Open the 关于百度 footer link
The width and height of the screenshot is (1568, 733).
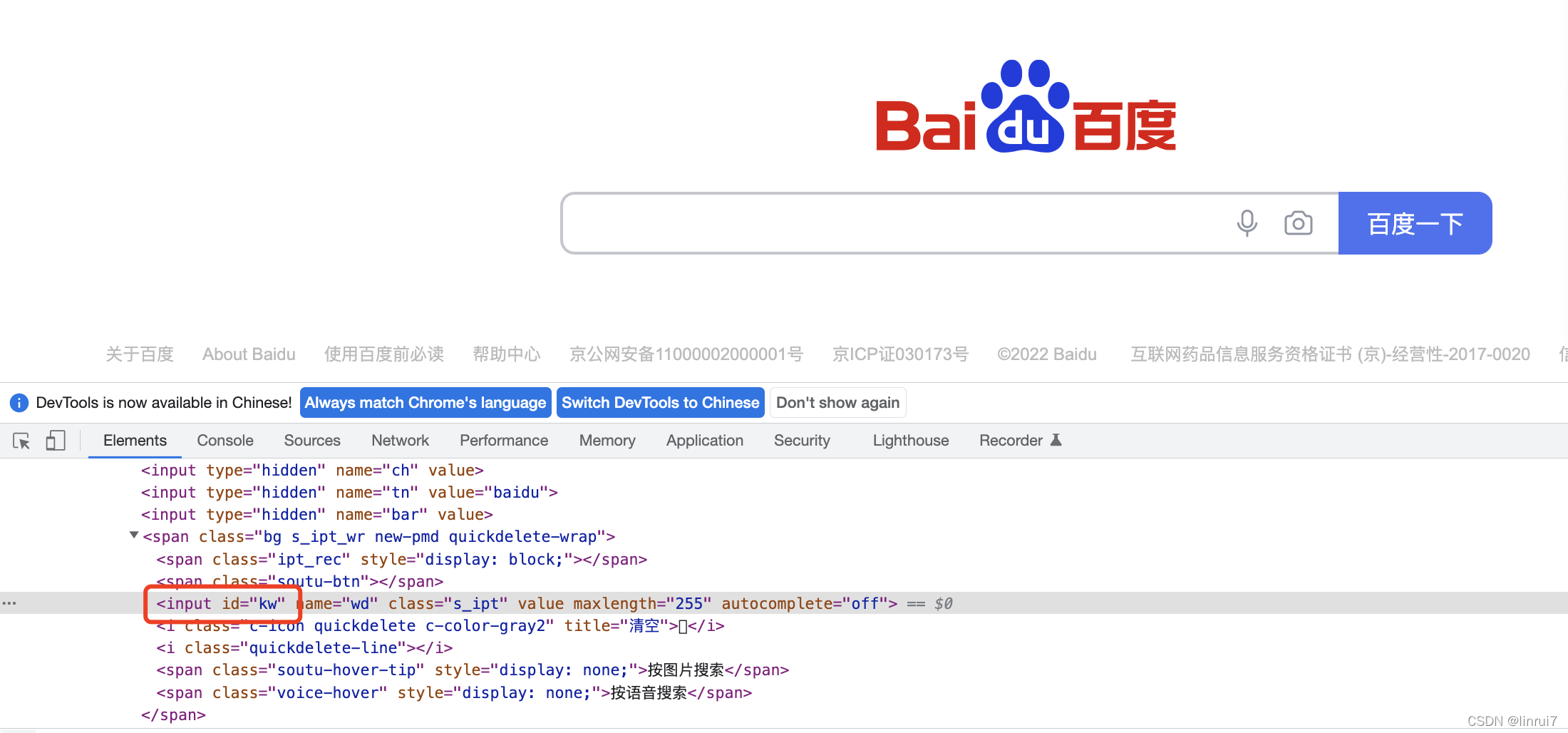click(x=140, y=354)
